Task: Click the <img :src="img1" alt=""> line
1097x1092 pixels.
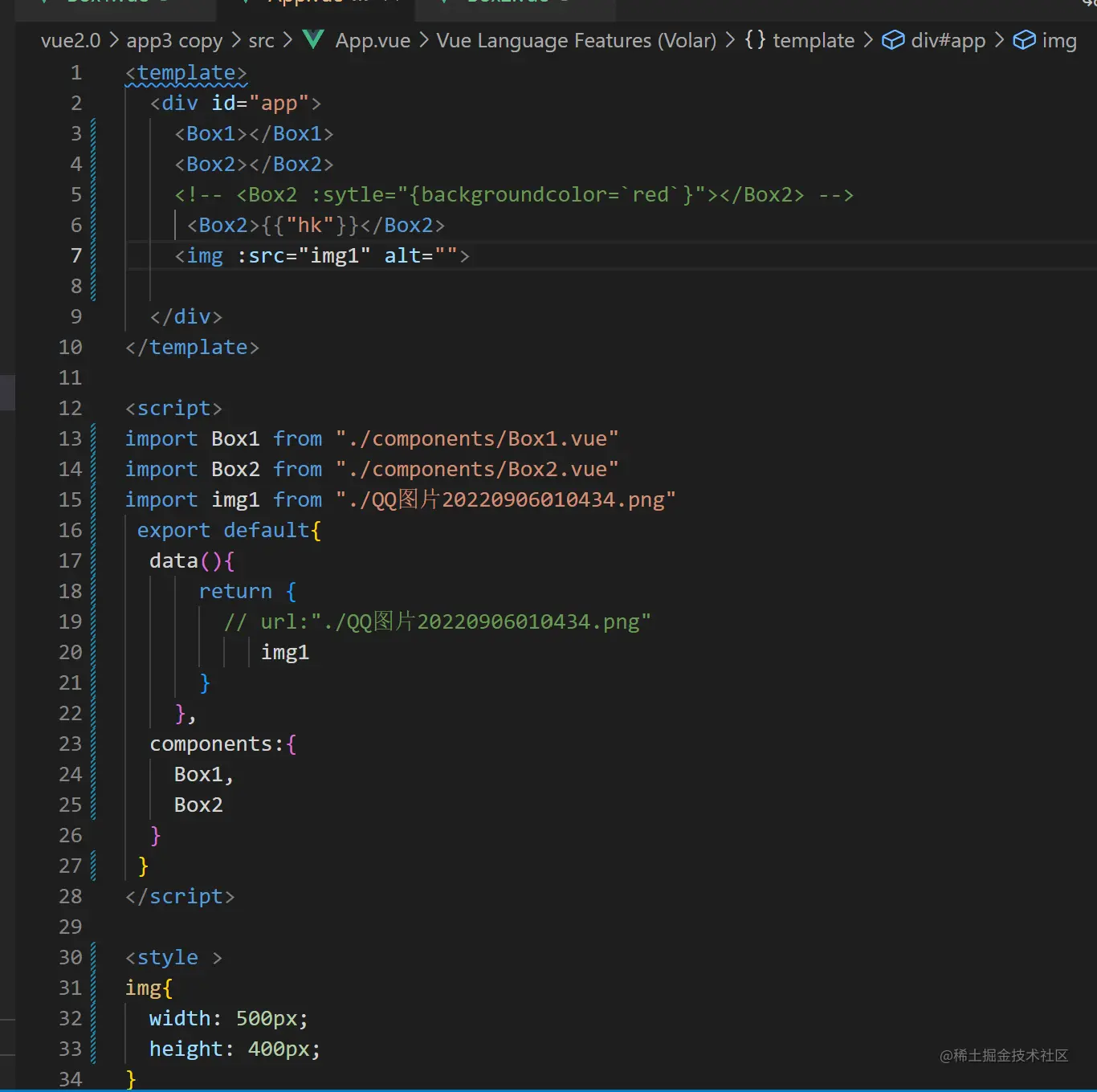Action: [x=322, y=256]
